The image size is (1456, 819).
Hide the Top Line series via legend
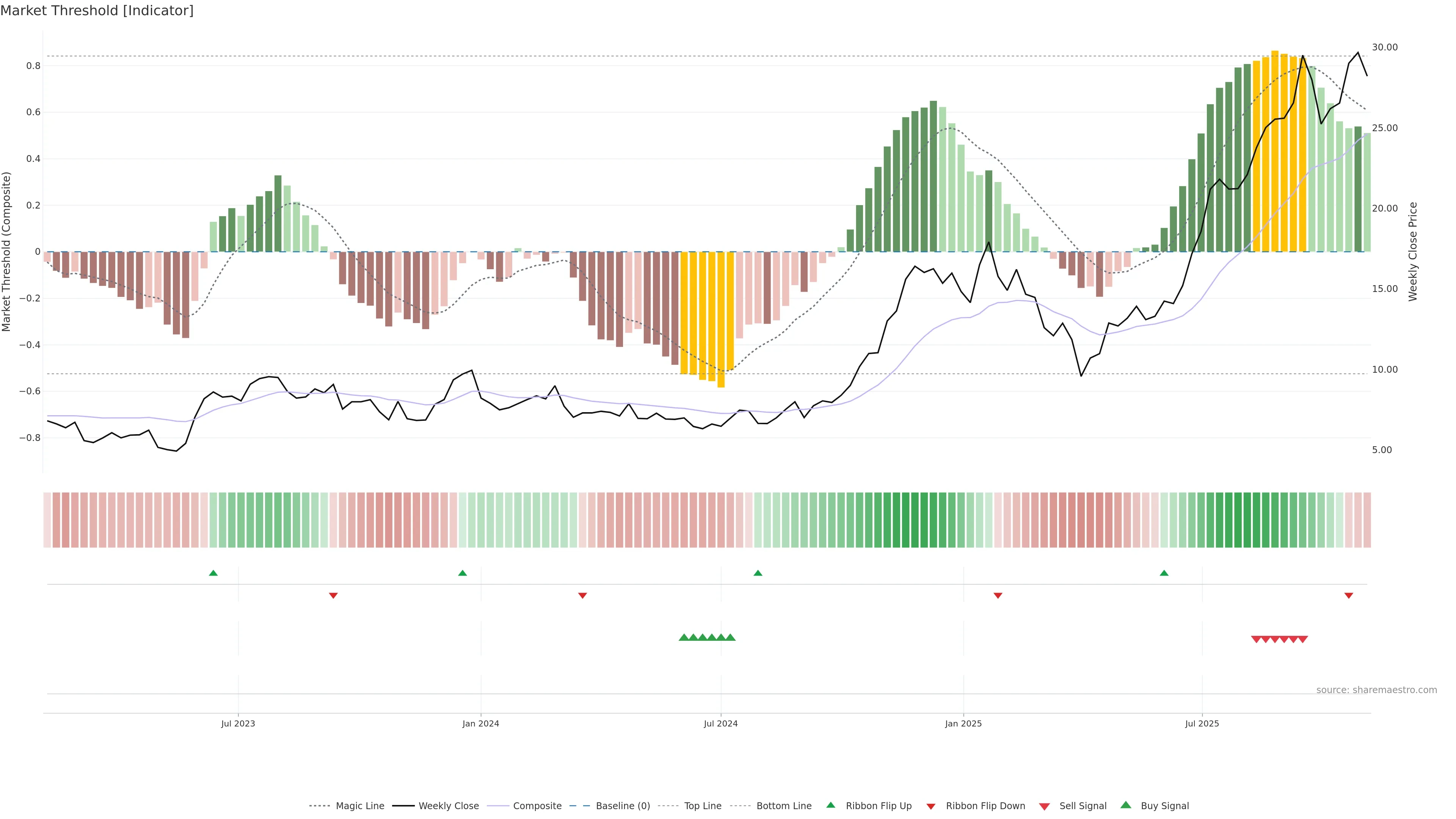pos(703,806)
